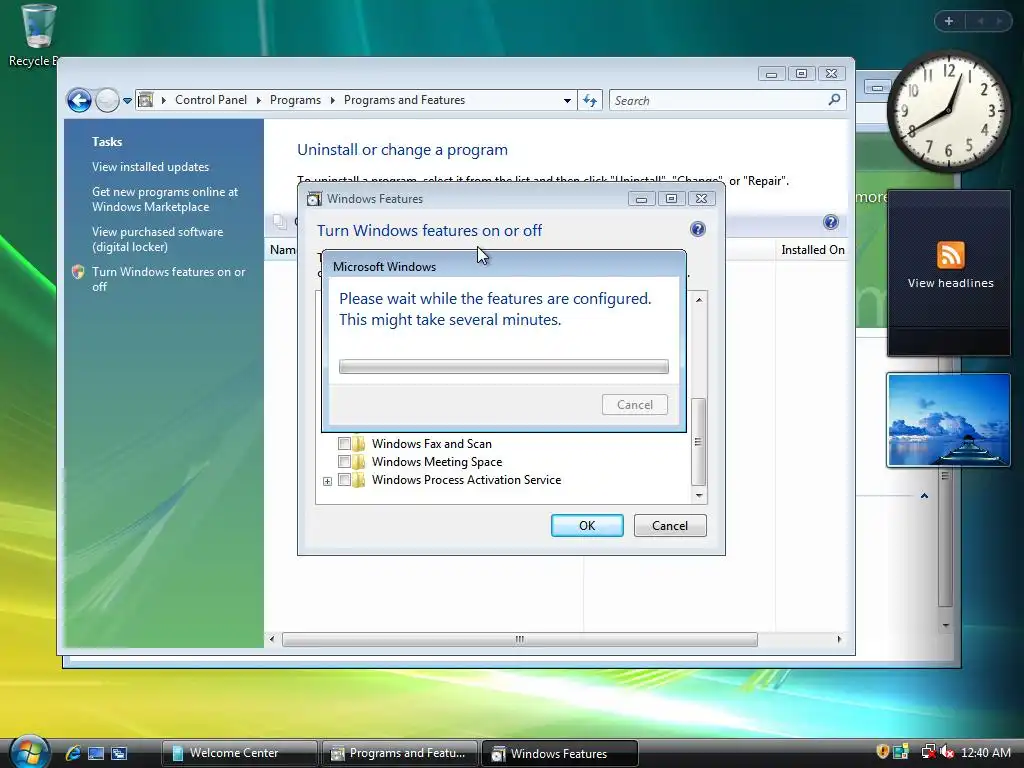Open recent pages dropdown next to Forward
Screen dimensions: 1024x768
(127, 101)
